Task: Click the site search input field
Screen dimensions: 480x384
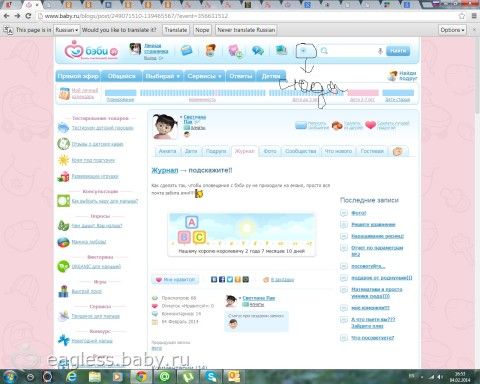Action: click(x=351, y=51)
